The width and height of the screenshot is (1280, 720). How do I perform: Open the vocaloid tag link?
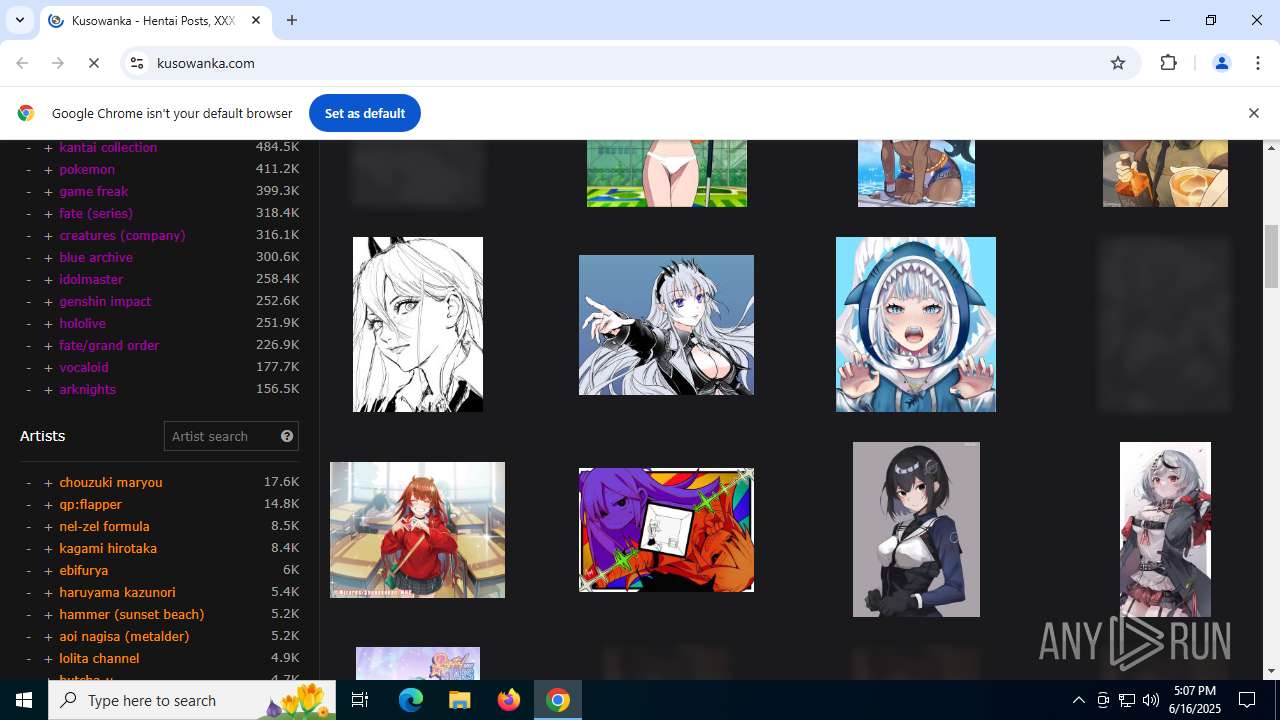coord(84,367)
